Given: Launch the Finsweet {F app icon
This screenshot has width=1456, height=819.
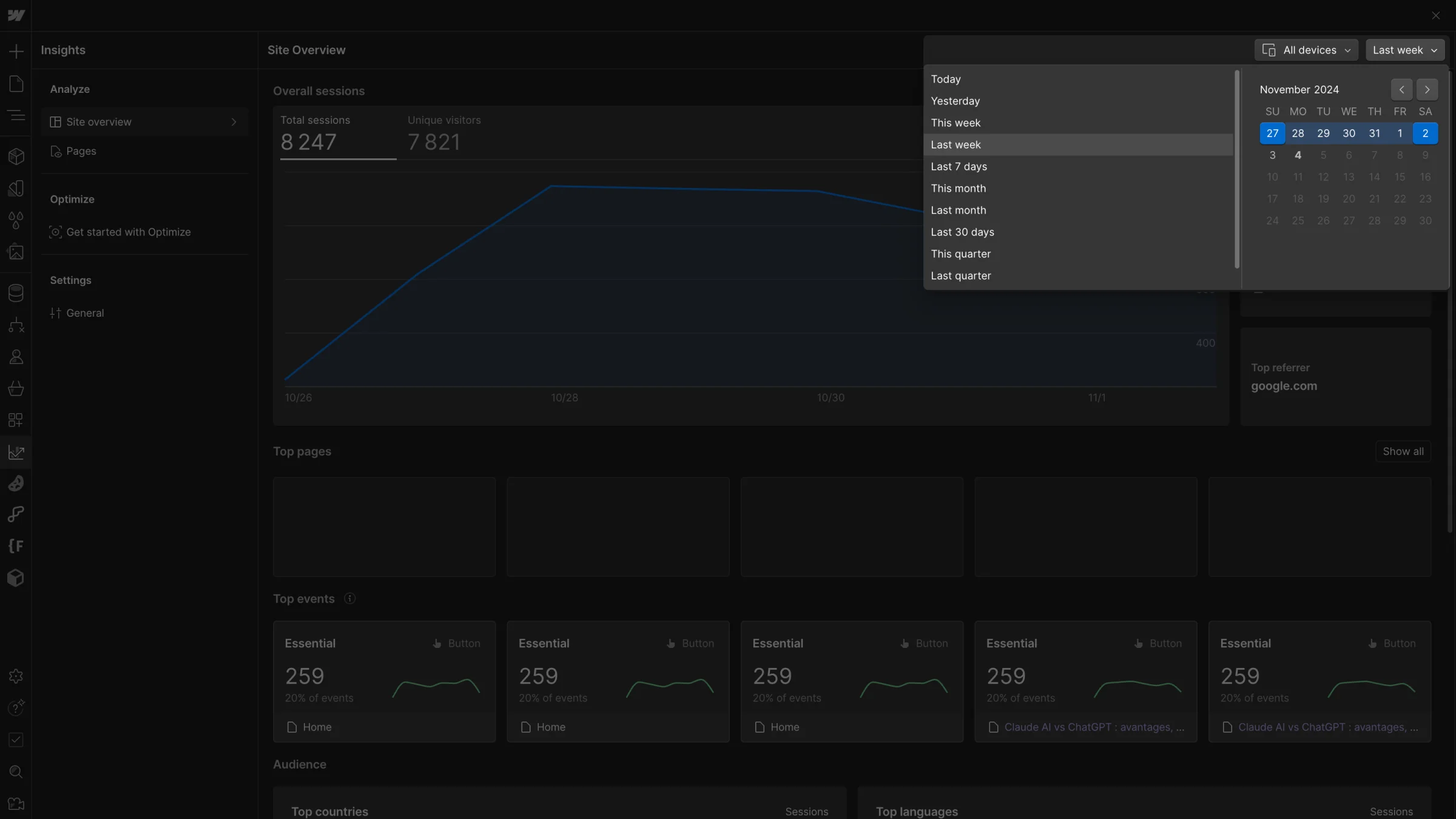Looking at the screenshot, I should [16, 546].
